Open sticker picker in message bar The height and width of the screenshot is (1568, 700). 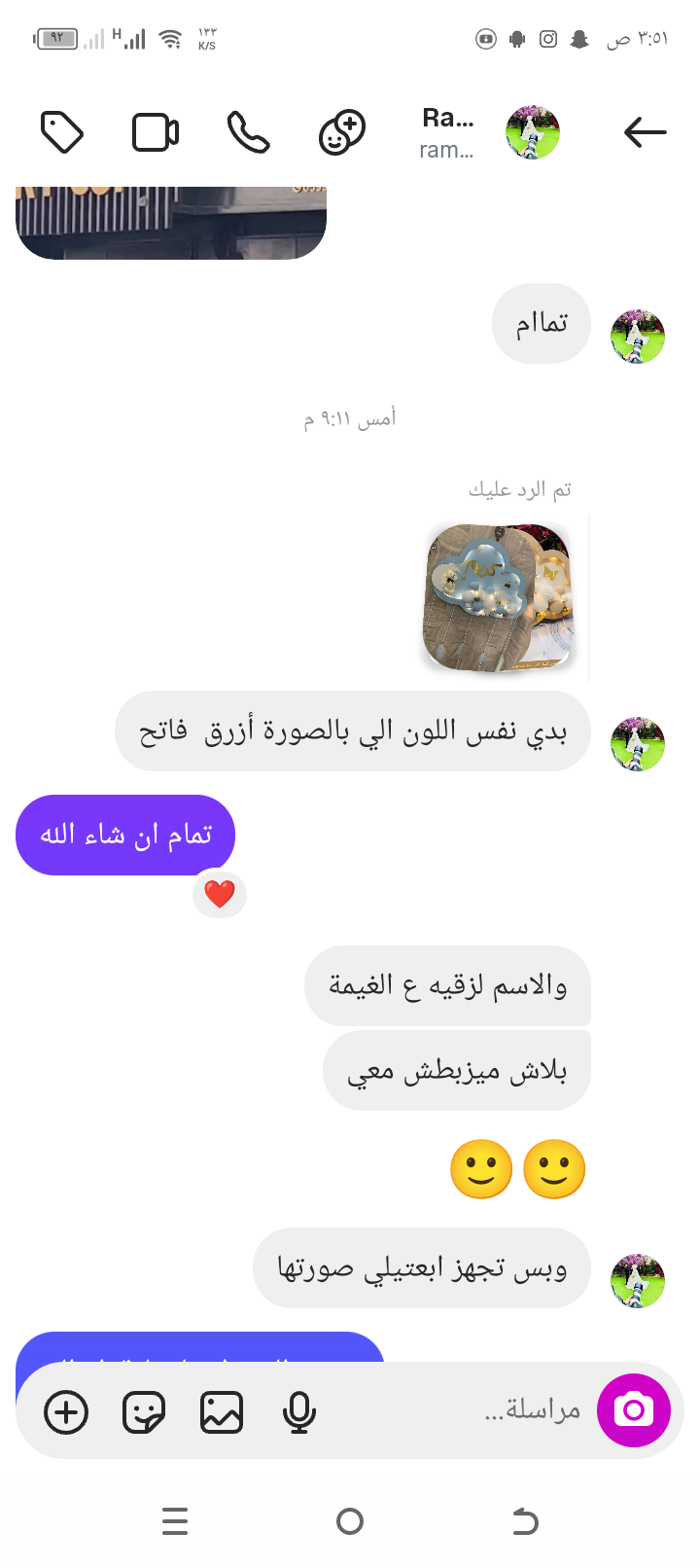[144, 1412]
